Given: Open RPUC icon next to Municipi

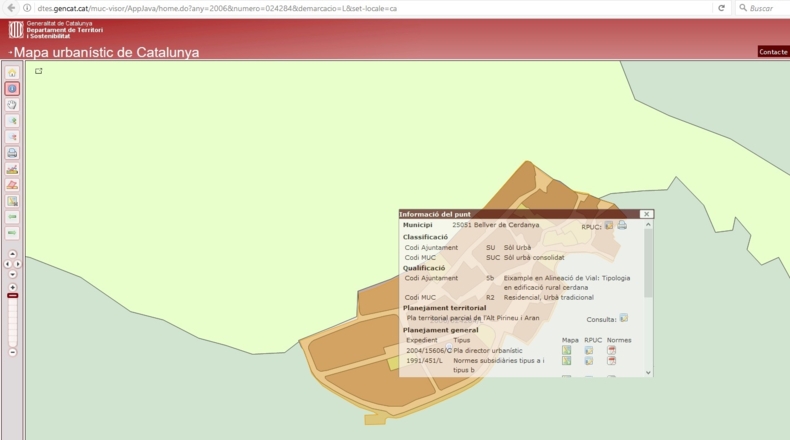Looking at the screenshot, I should pos(609,225).
